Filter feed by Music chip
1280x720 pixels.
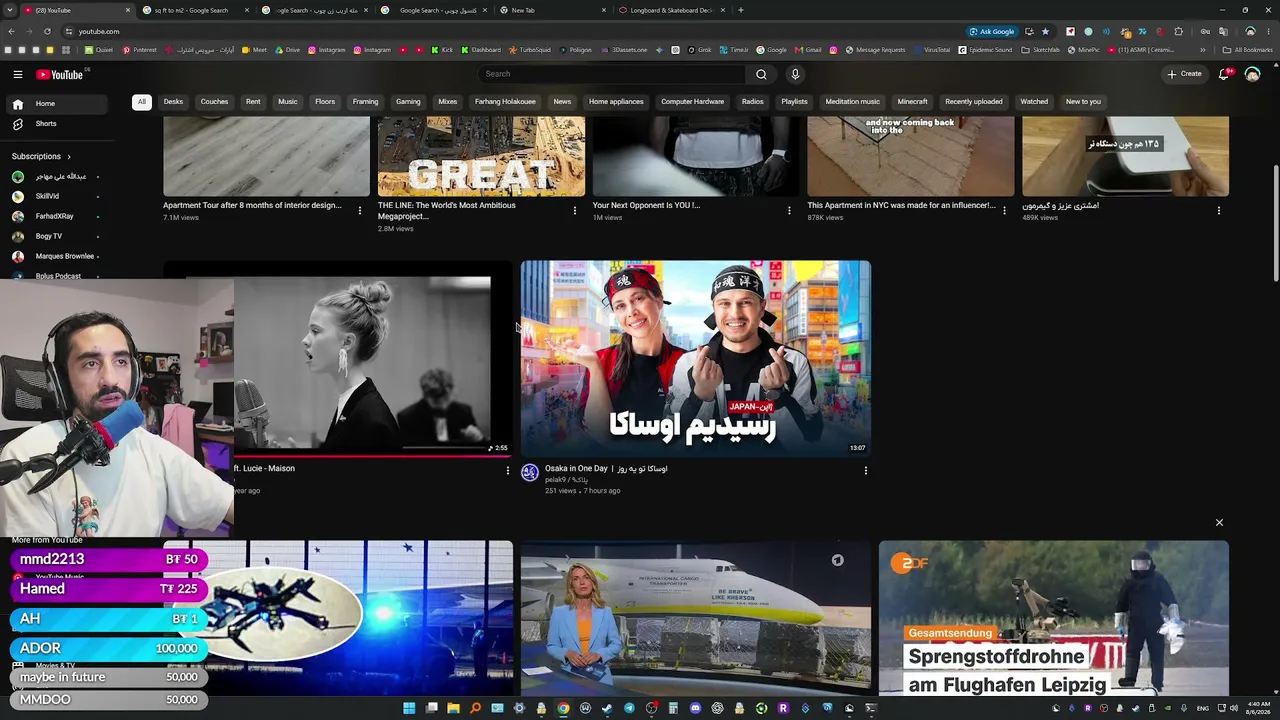tap(288, 102)
